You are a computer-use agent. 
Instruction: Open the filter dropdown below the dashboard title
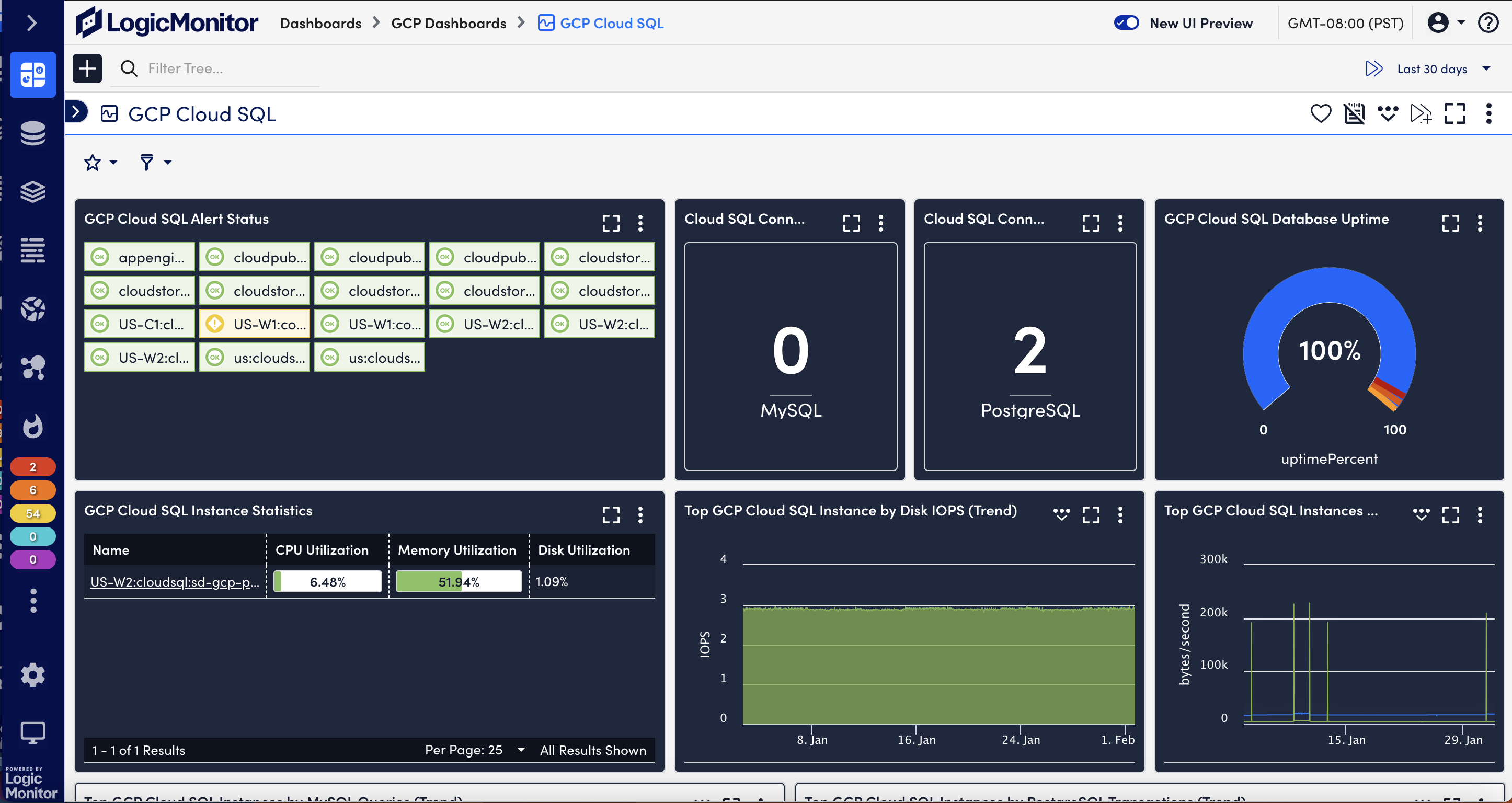(x=154, y=162)
